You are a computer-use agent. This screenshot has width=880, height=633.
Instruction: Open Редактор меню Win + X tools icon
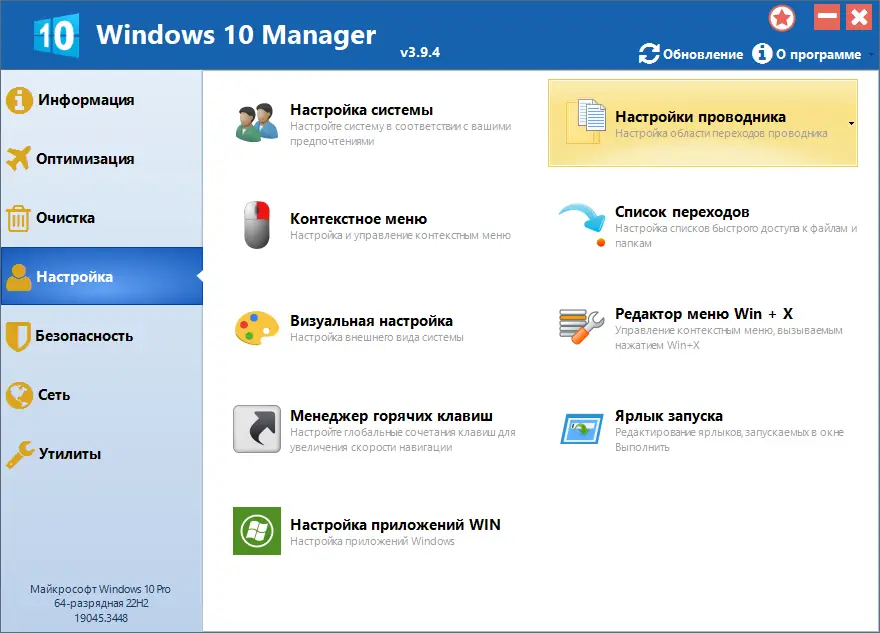point(579,323)
